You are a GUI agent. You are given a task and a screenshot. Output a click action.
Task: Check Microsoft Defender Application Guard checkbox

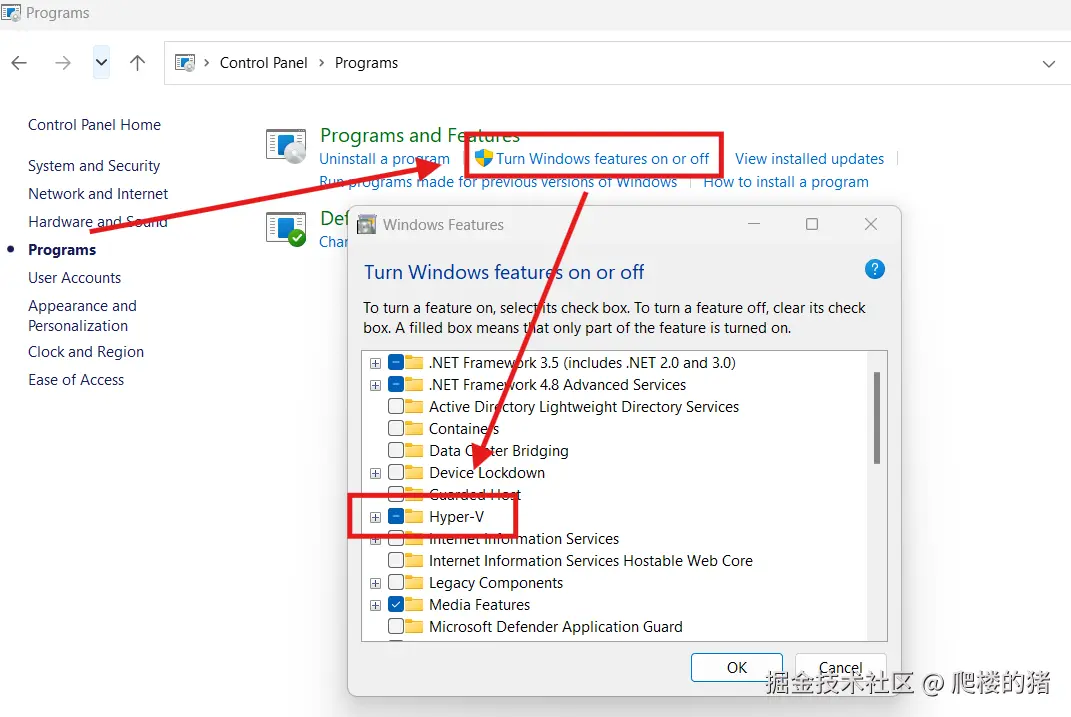pyautogui.click(x=395, y=626)
